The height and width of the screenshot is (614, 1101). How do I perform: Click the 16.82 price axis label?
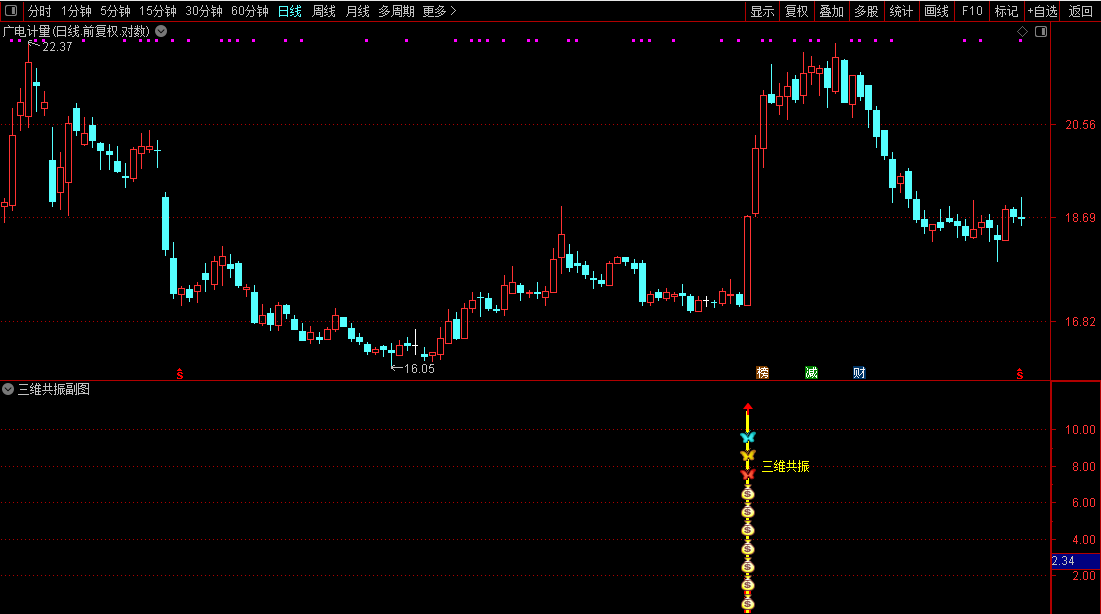point(1080,322)
